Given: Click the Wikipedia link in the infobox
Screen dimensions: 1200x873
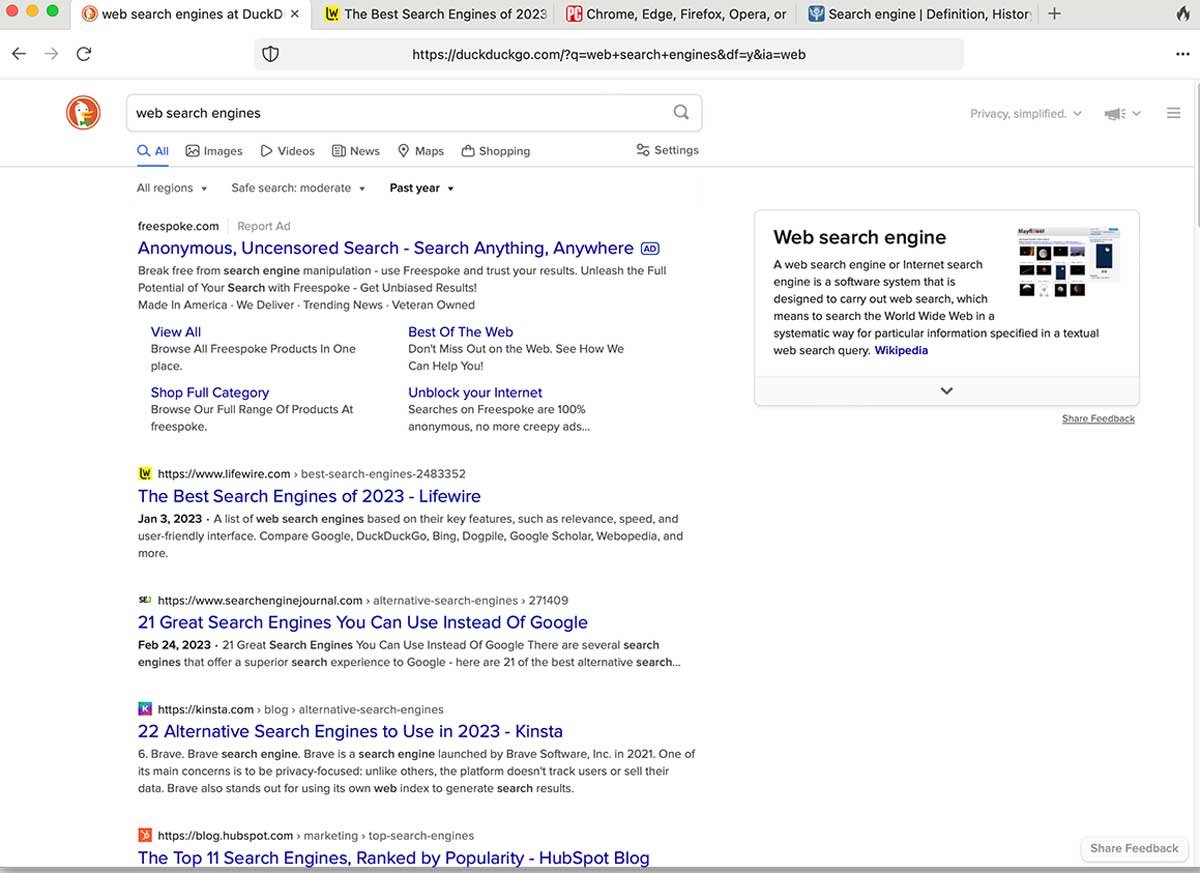Looking at the screenshot, I should (901, 350).
